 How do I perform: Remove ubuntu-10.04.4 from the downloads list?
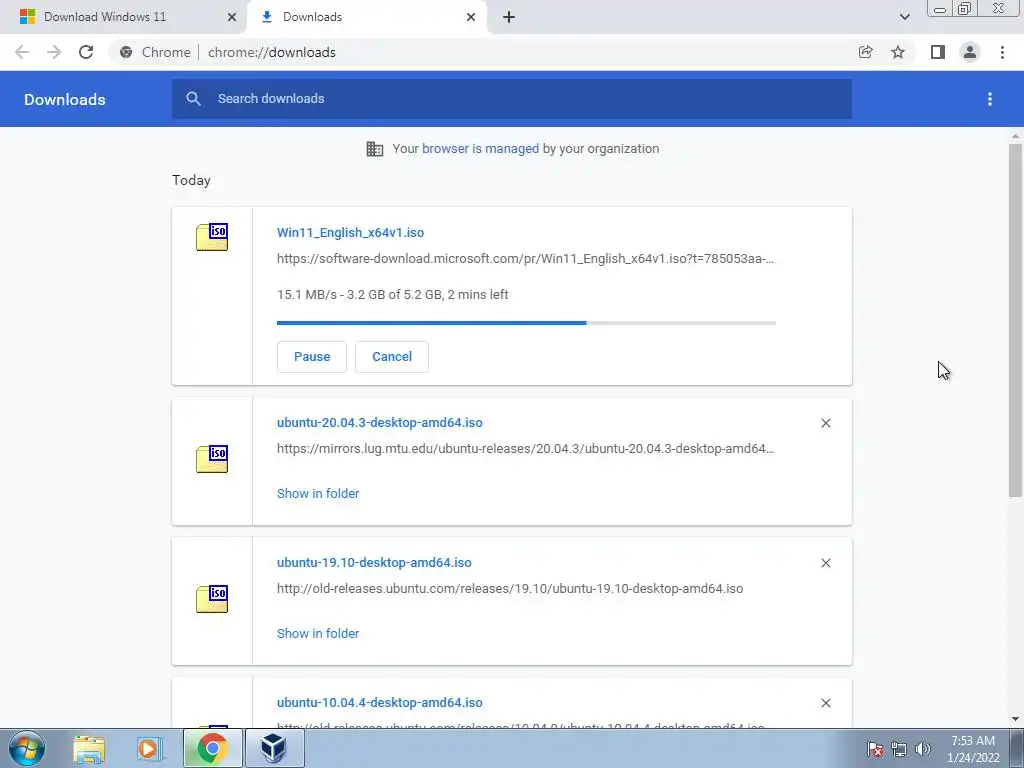pos(825,703)
